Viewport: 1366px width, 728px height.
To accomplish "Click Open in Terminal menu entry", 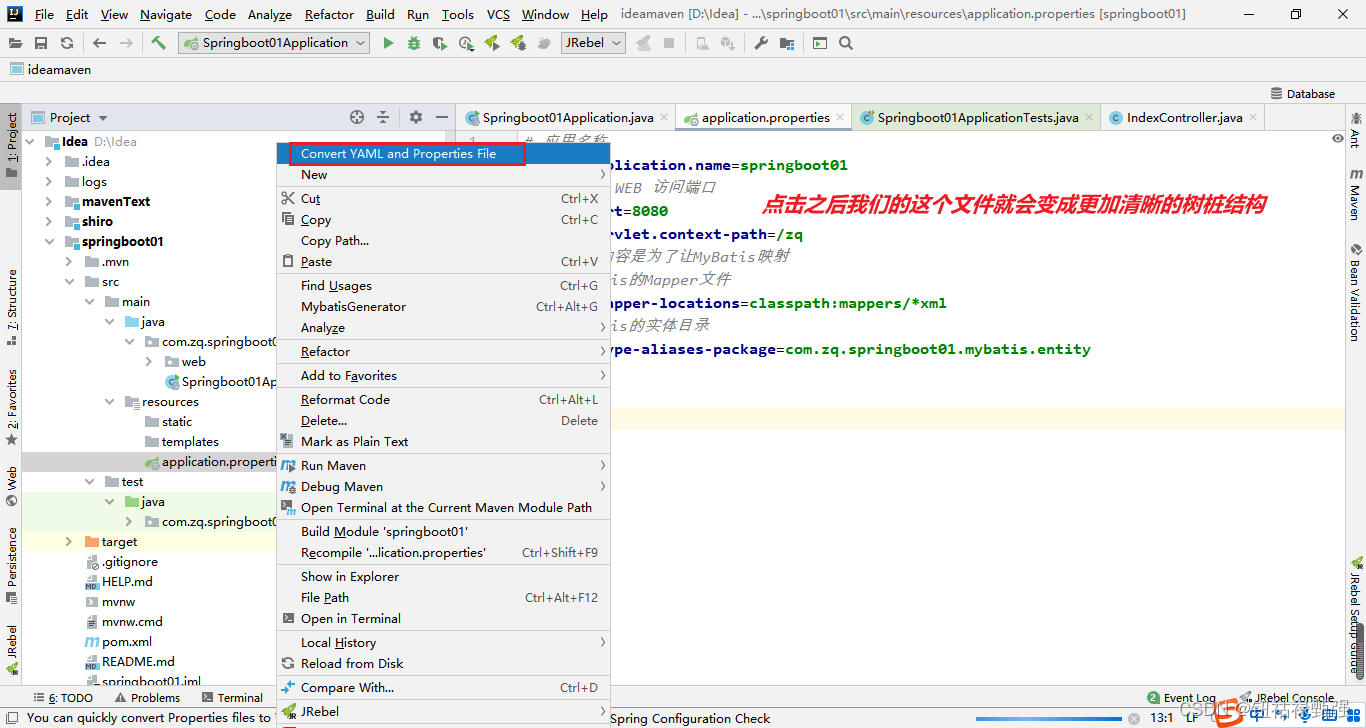I will [x=443, y=619].
